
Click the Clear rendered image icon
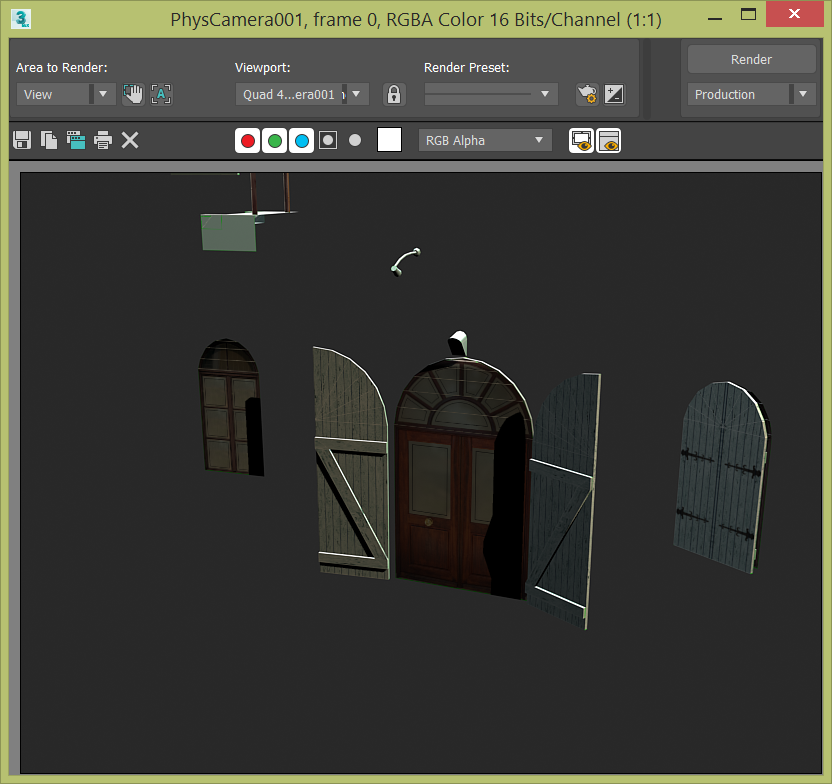pyautogui.click(x=130, y=140)
